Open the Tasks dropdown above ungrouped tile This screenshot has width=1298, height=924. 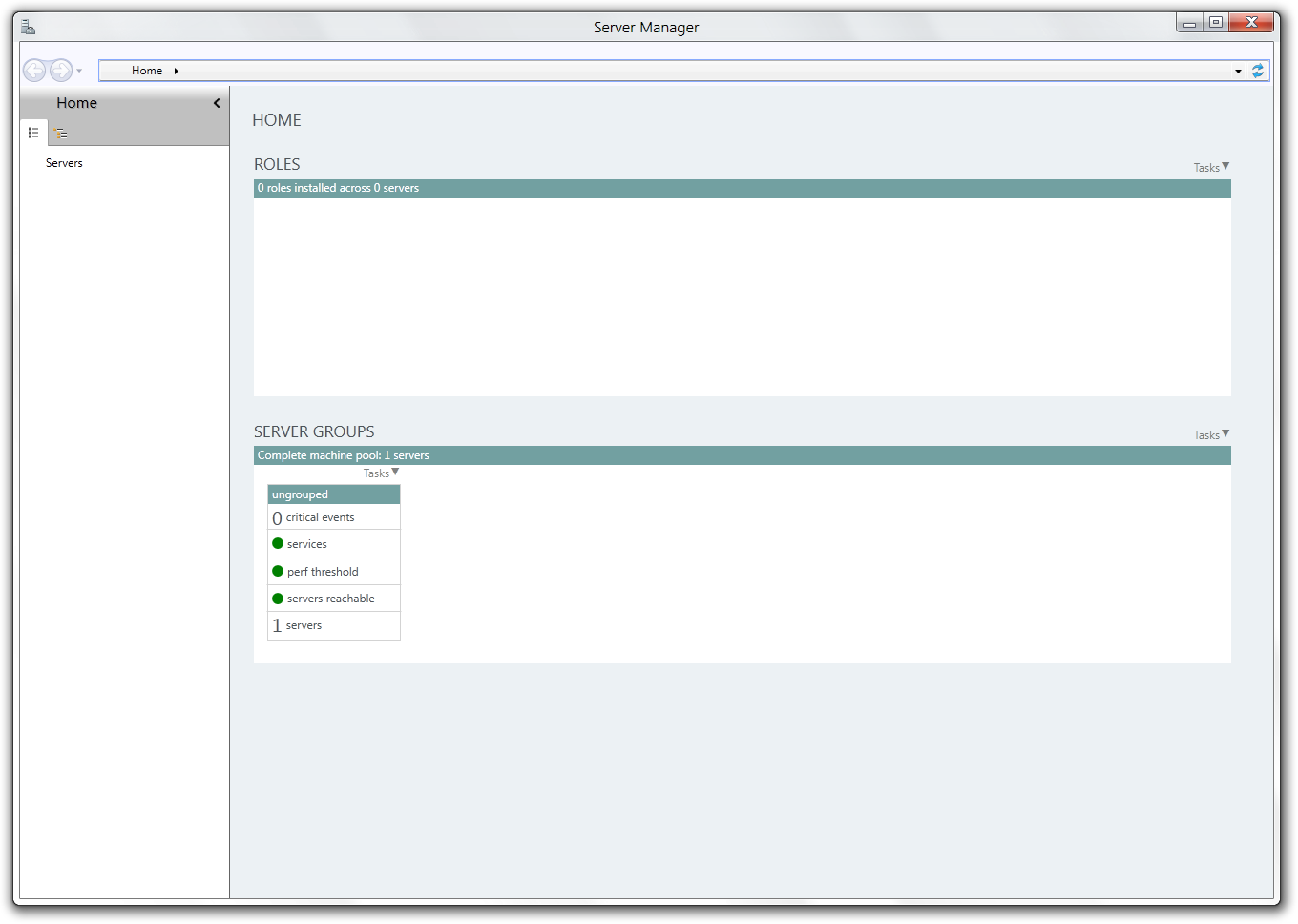(x=381, y=472)
